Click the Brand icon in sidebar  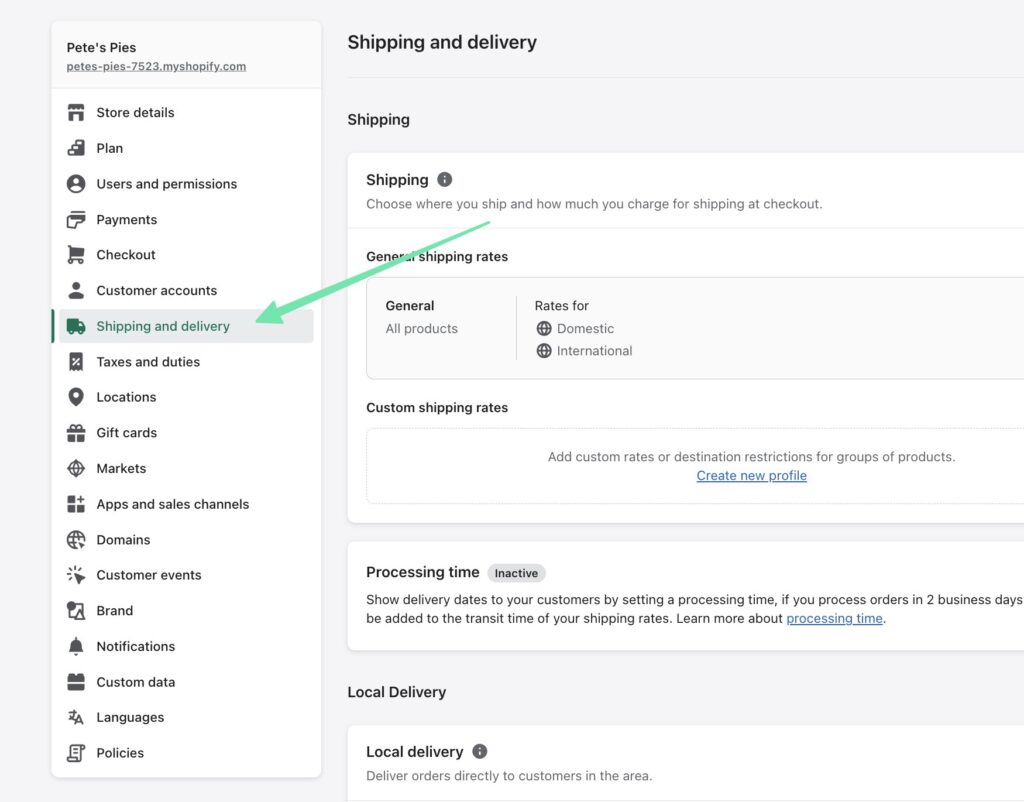(76, 610)
